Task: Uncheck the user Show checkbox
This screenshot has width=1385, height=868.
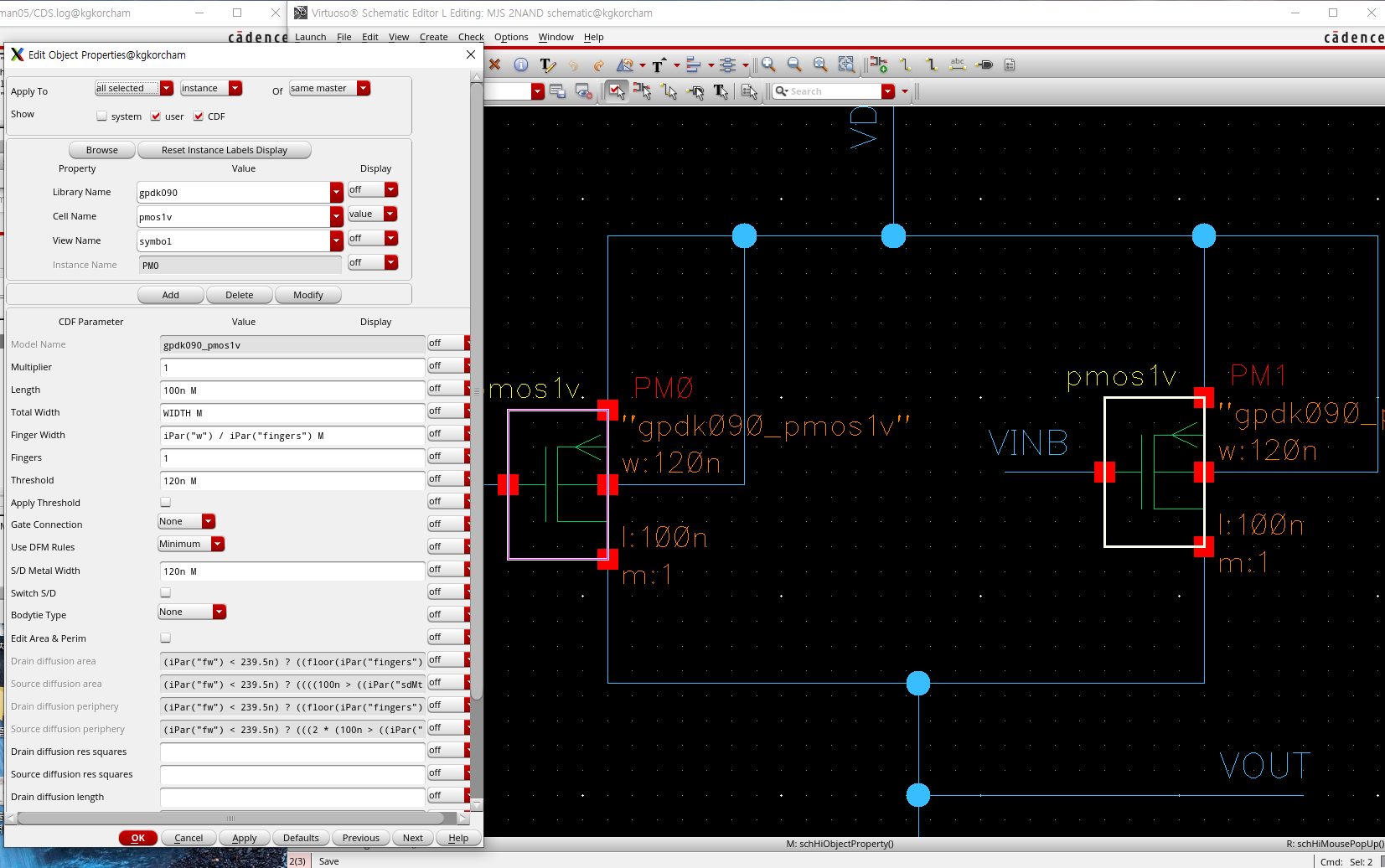Action: click(156, 116)
